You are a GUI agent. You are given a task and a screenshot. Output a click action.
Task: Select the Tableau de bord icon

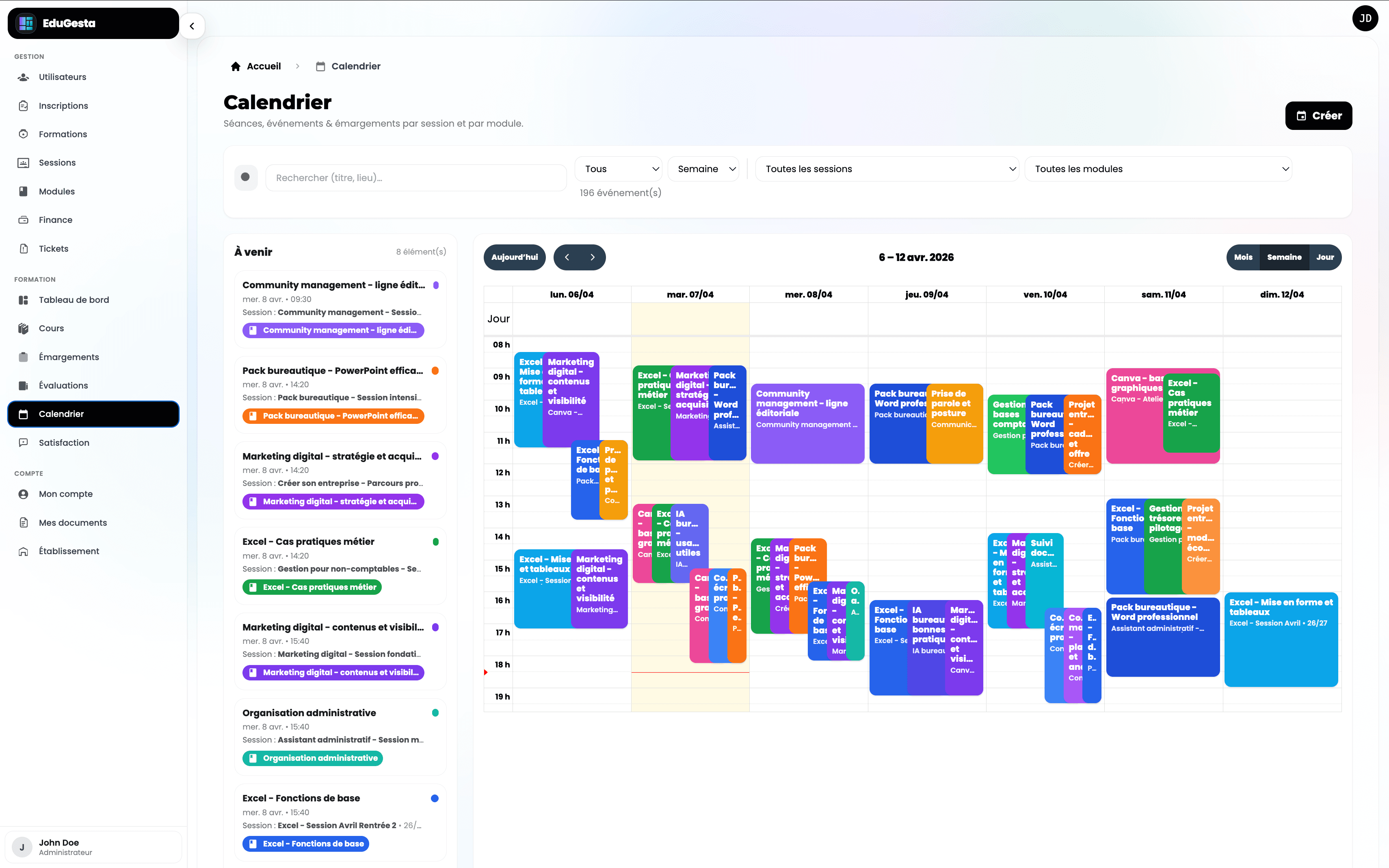pos(23,299)
